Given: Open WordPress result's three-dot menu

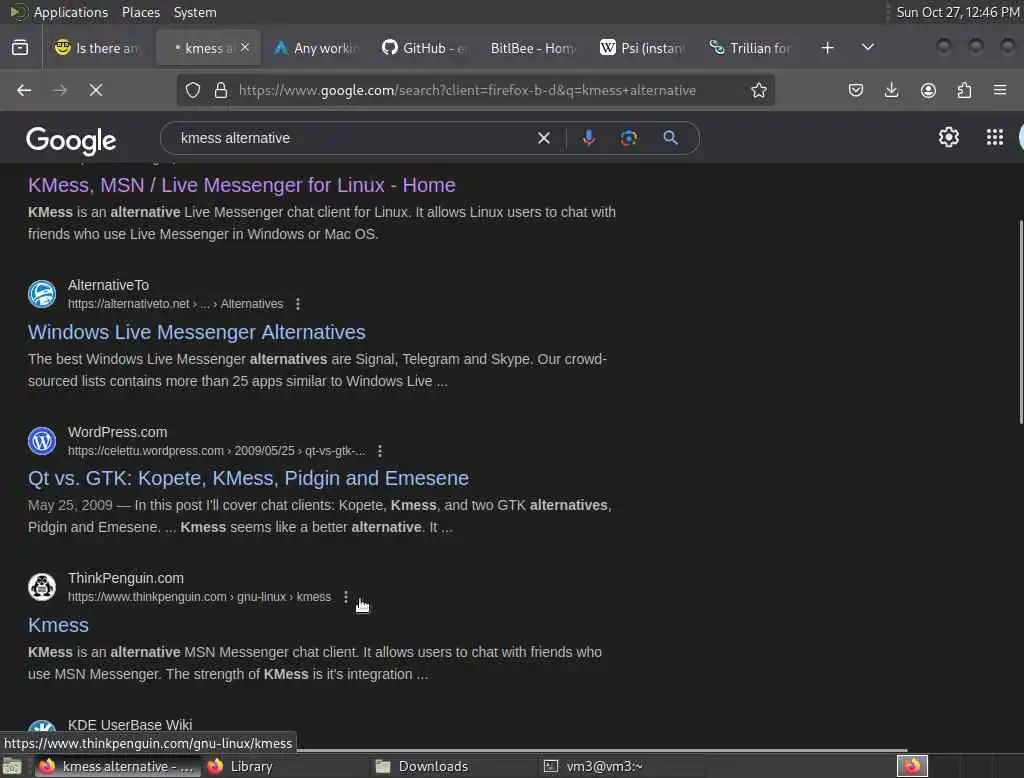Looking at the screenshot, I should (x=379, y=451).
